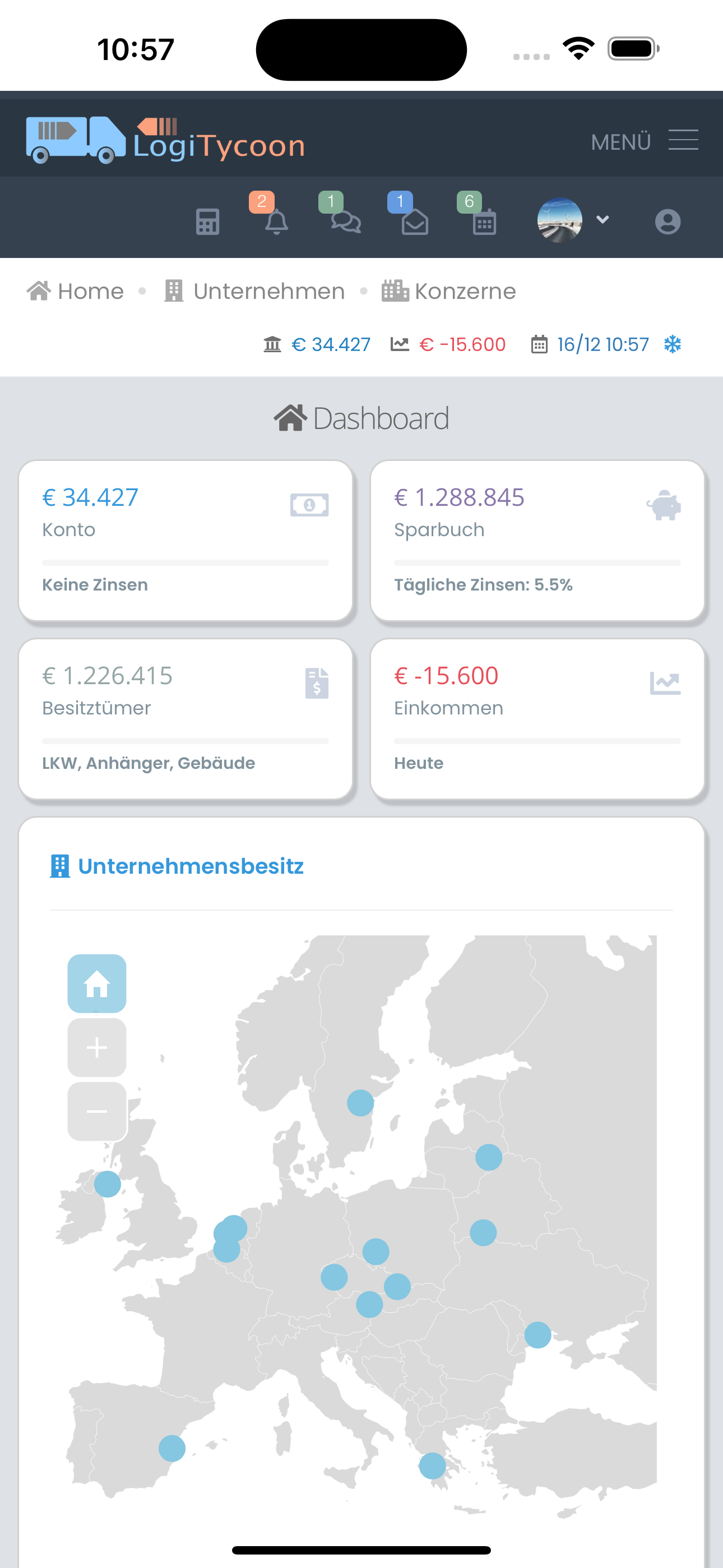Screen dimensions: 723x1568
Task: Open user account profile icon
Action: 668,222
